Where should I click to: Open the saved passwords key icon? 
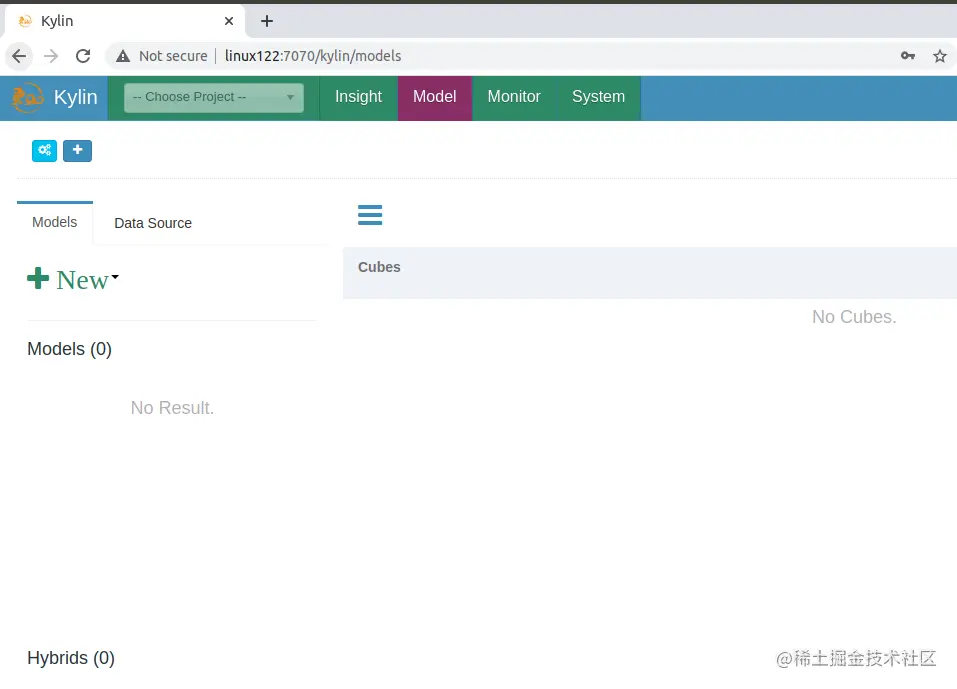(x=908, y=56)
